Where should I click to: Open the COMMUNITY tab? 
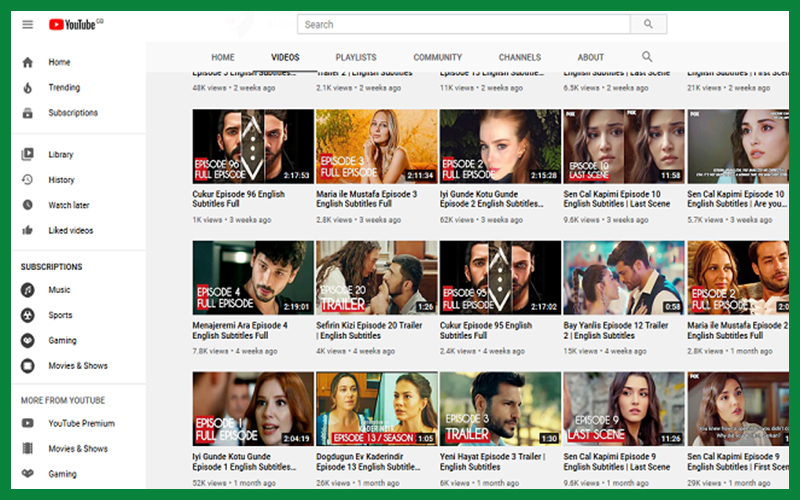[437, 57]
